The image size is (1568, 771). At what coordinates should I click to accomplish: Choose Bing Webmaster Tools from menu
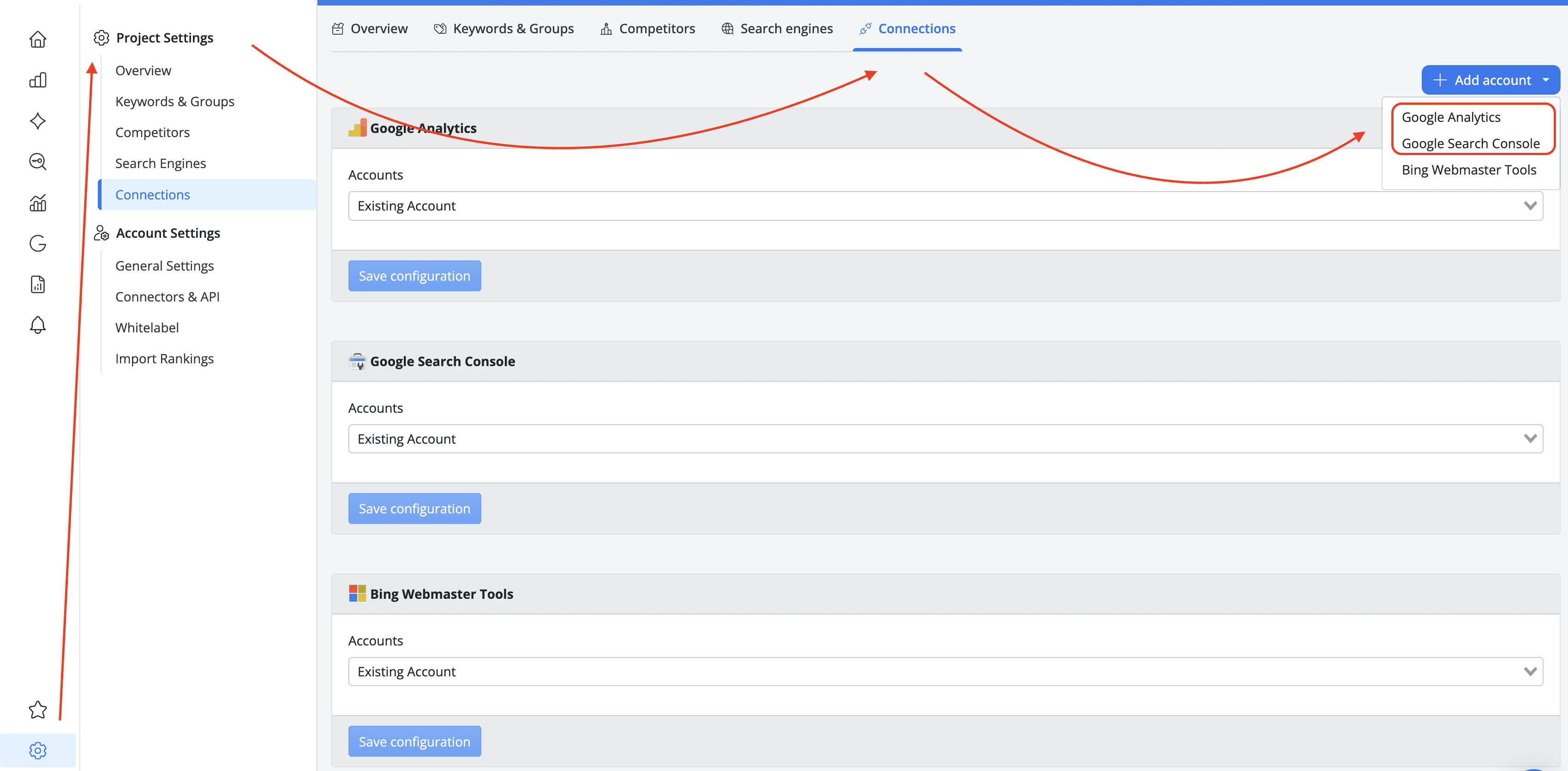(x=1469, y=169)
